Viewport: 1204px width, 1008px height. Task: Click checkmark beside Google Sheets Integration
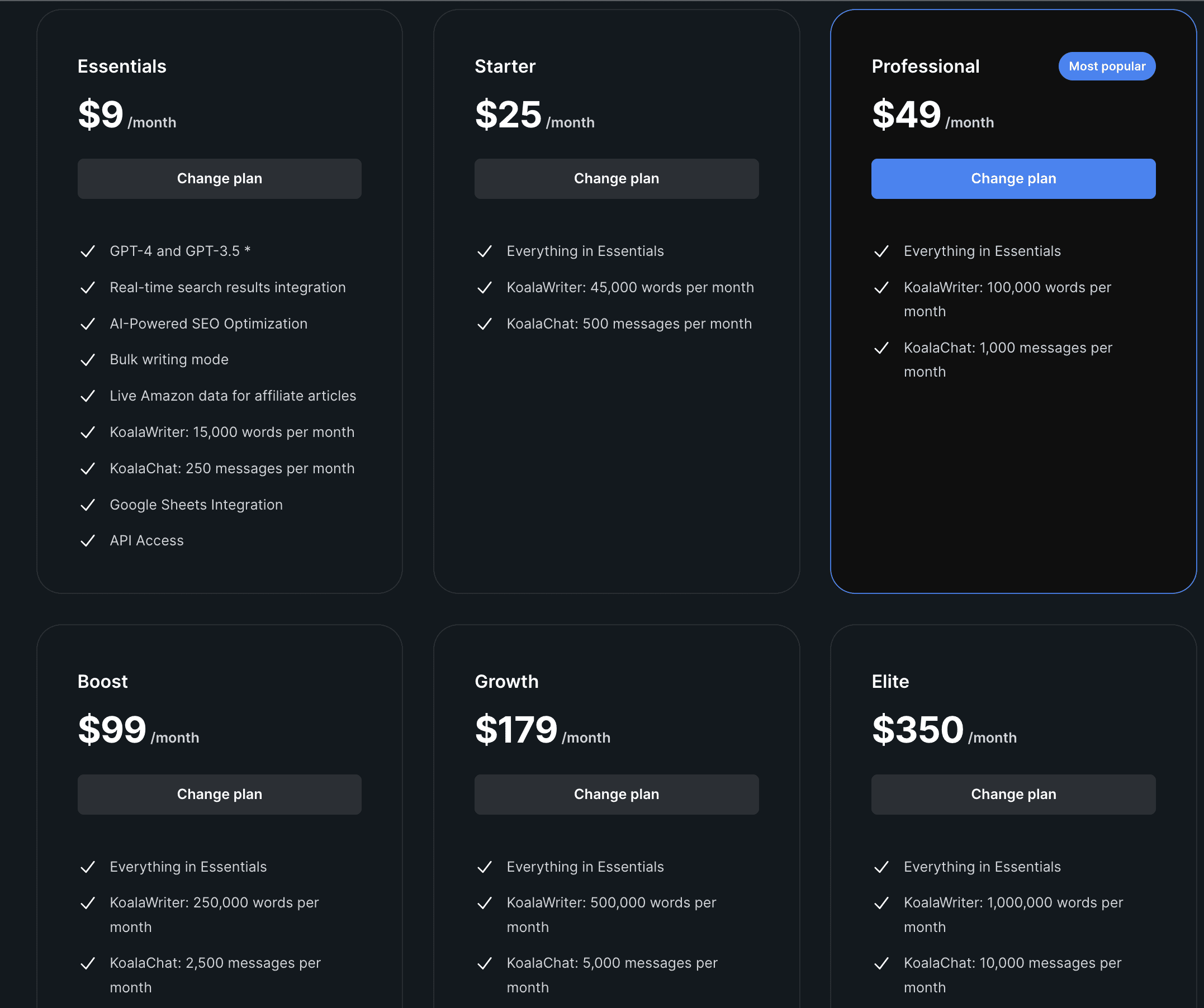pos(88,505)
